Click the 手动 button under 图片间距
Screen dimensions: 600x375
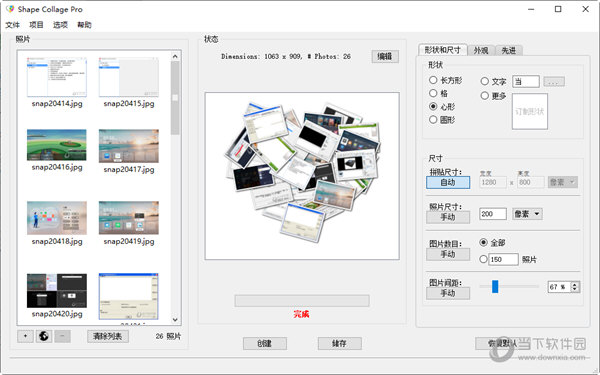[x=448, y=293]
